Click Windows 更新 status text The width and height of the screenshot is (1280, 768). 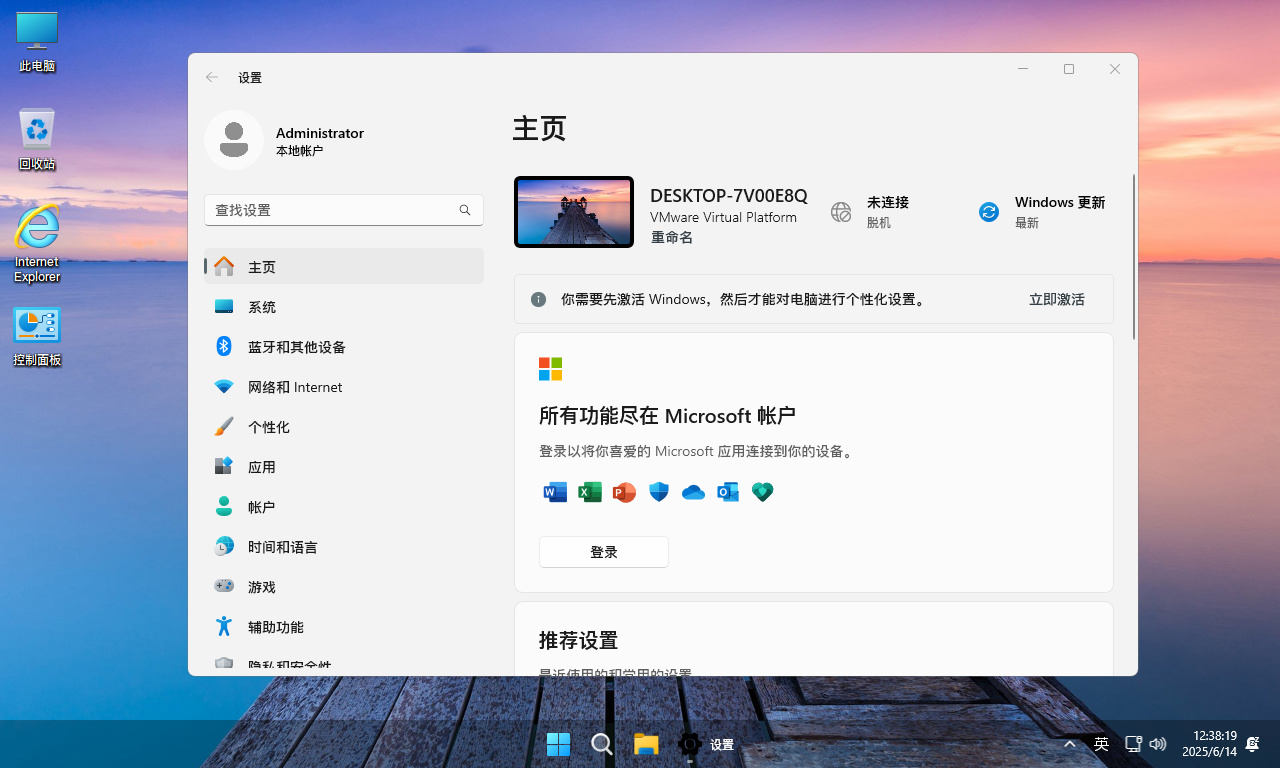coord(1060,202)
